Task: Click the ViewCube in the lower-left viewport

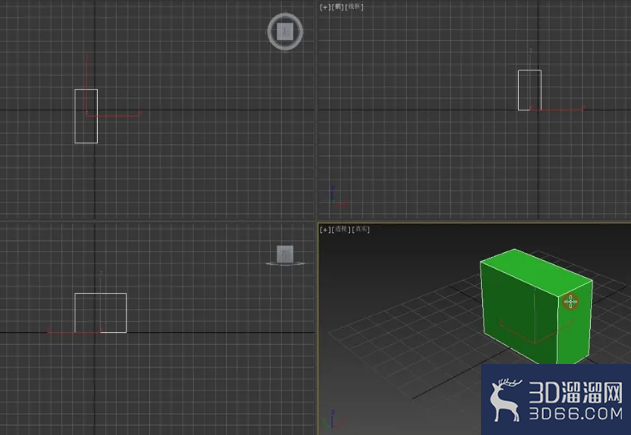Action: (x=285, y=255)
